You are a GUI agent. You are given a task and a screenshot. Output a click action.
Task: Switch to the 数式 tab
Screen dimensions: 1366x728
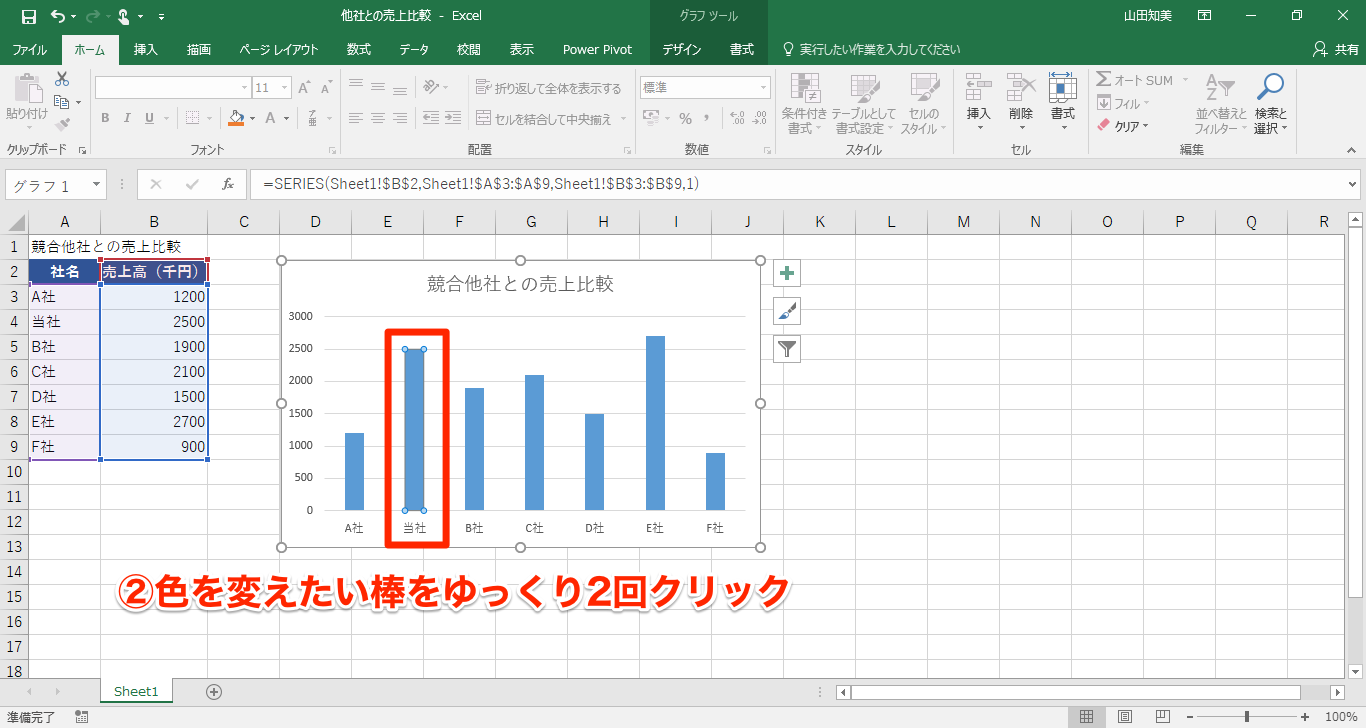point(359,50)
